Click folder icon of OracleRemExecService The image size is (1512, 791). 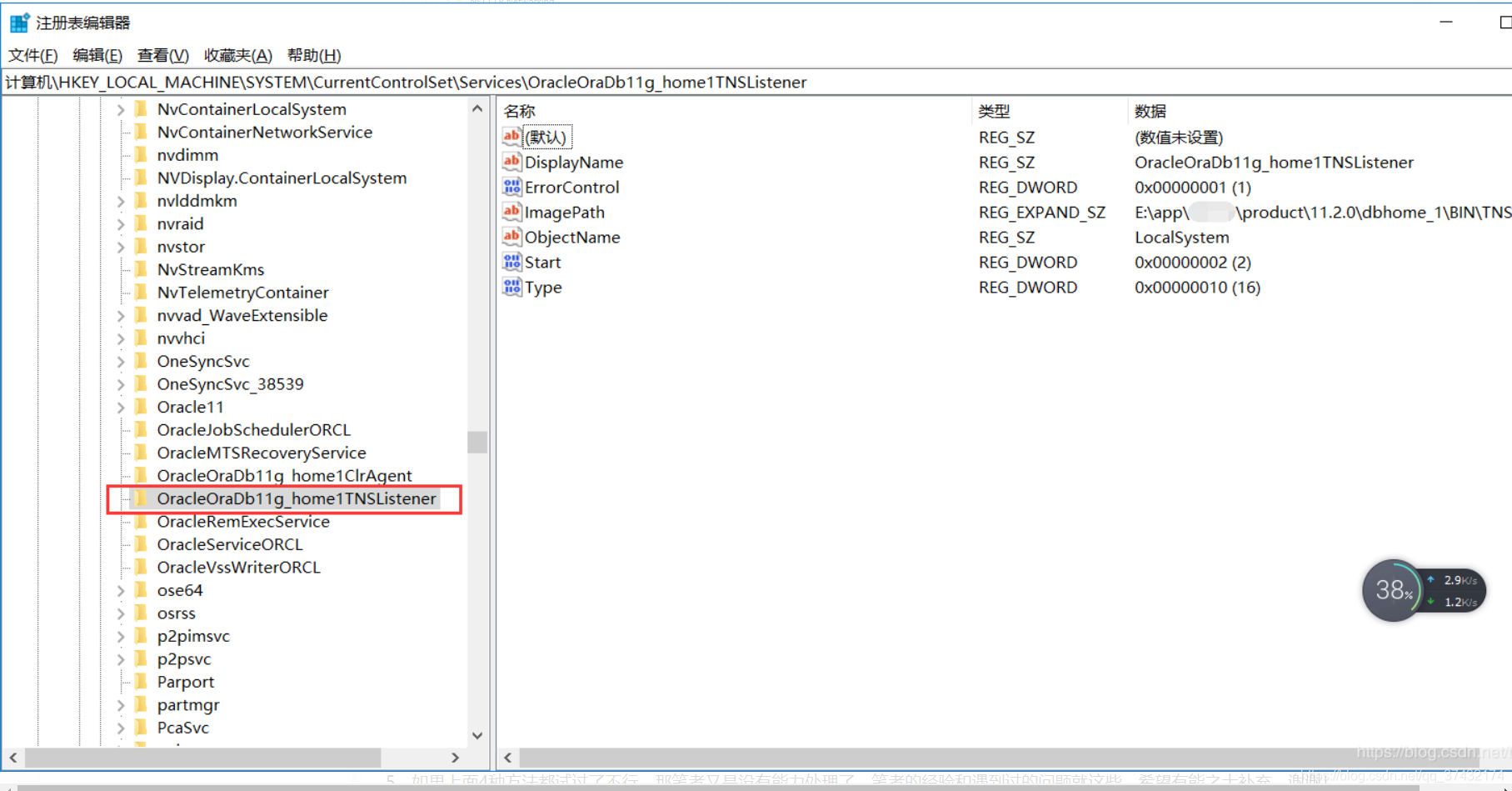point(141,522)
